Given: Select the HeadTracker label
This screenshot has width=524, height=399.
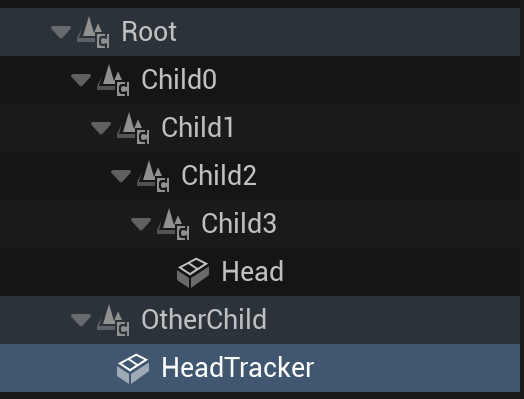Looking at the screenshot, I should (238, 367).
